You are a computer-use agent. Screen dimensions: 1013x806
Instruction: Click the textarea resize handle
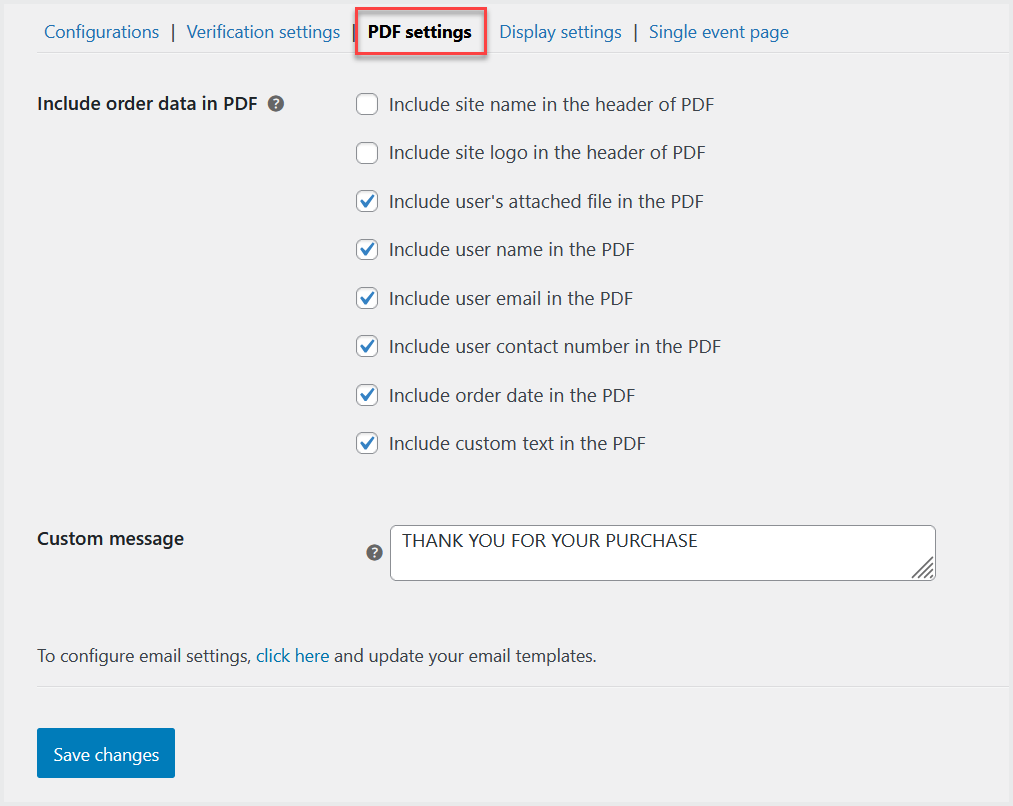click(924, 569)
